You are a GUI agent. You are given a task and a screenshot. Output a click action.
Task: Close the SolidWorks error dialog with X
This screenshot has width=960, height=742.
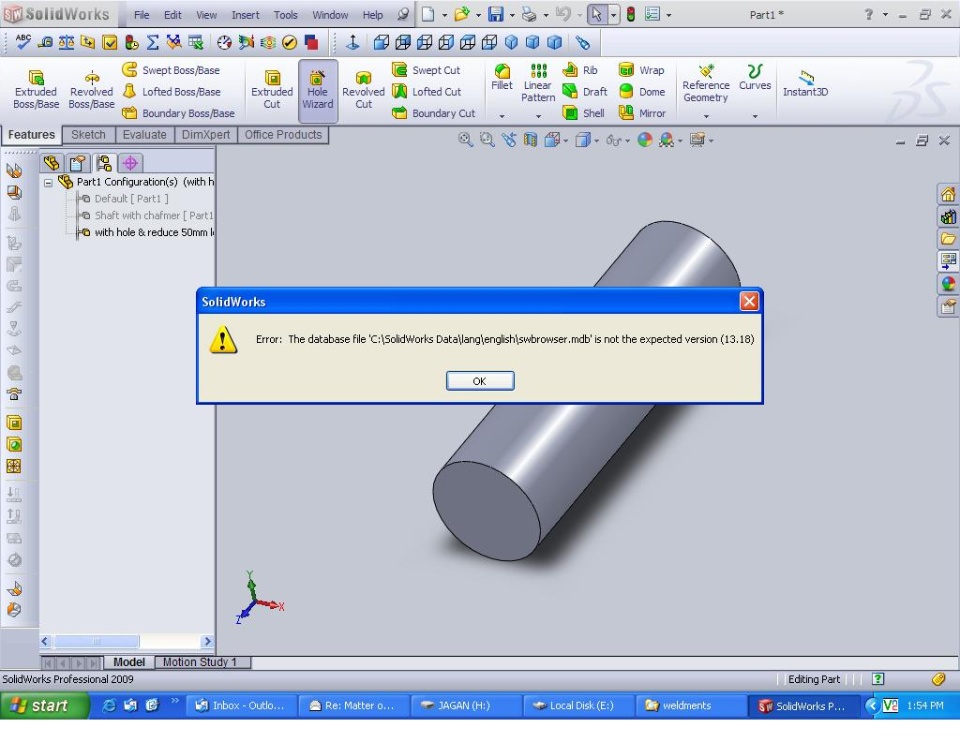tap(749, 301)
